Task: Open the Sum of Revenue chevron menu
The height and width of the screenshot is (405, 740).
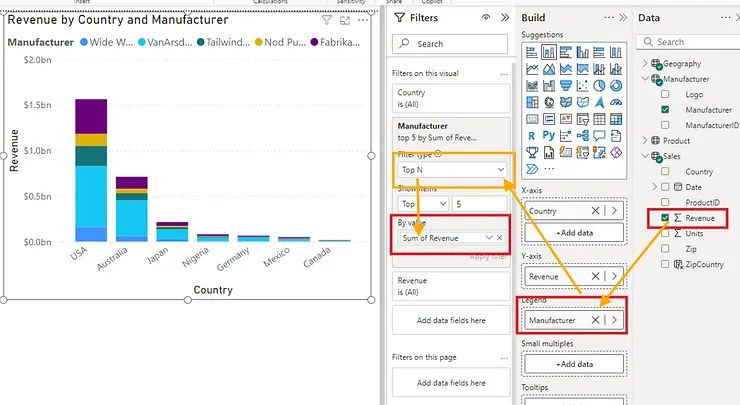Action: pos(489,238)
